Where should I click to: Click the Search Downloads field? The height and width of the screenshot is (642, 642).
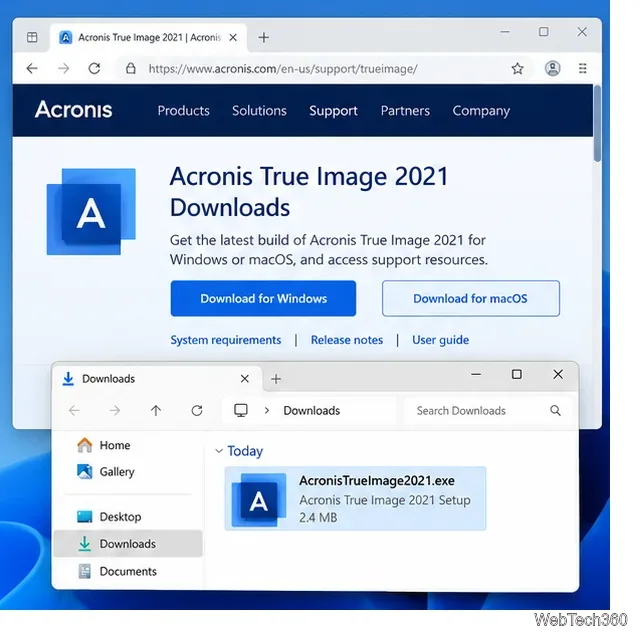(x=487, y=411)
